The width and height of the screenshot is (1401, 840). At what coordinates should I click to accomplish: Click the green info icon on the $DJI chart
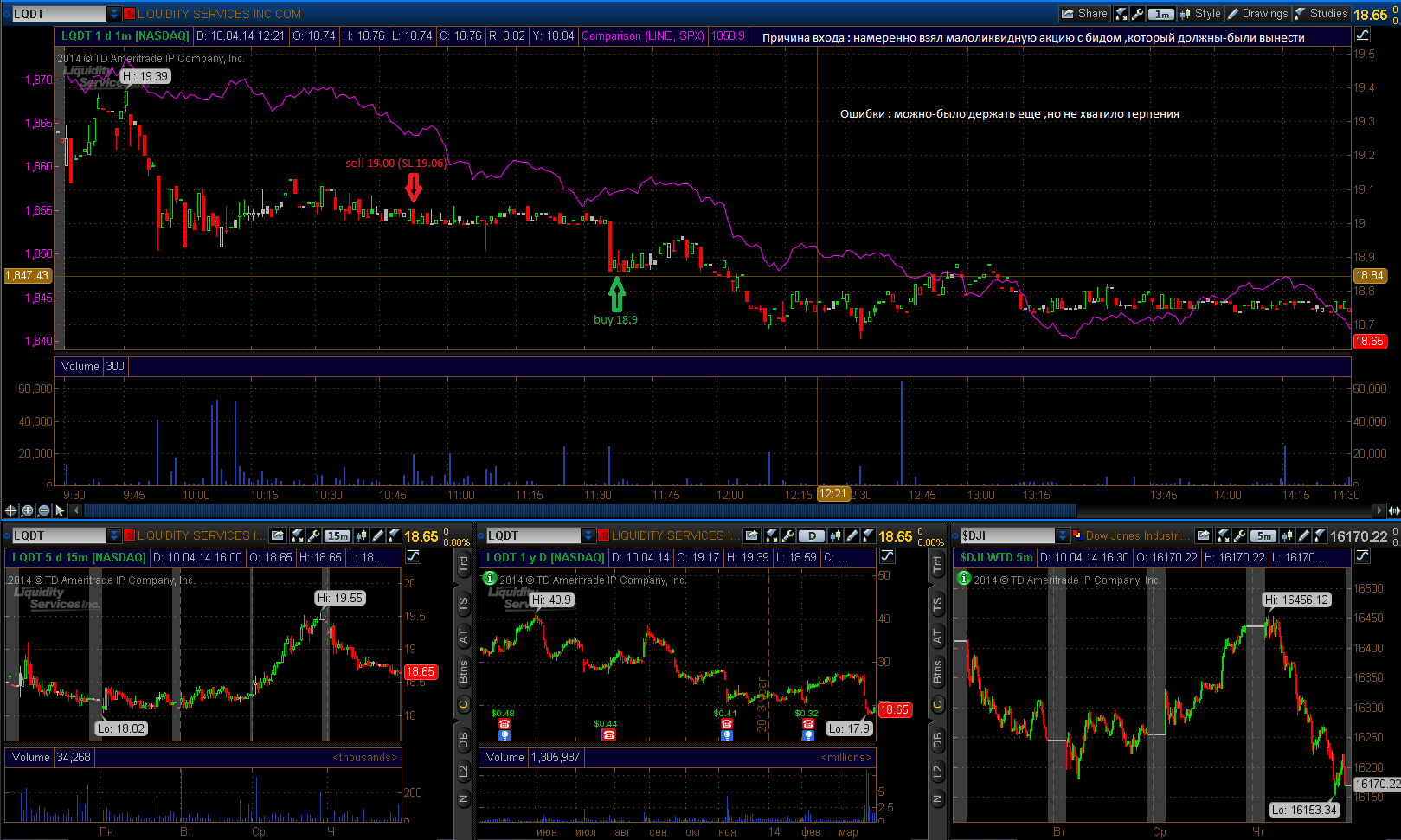[964, 578]
